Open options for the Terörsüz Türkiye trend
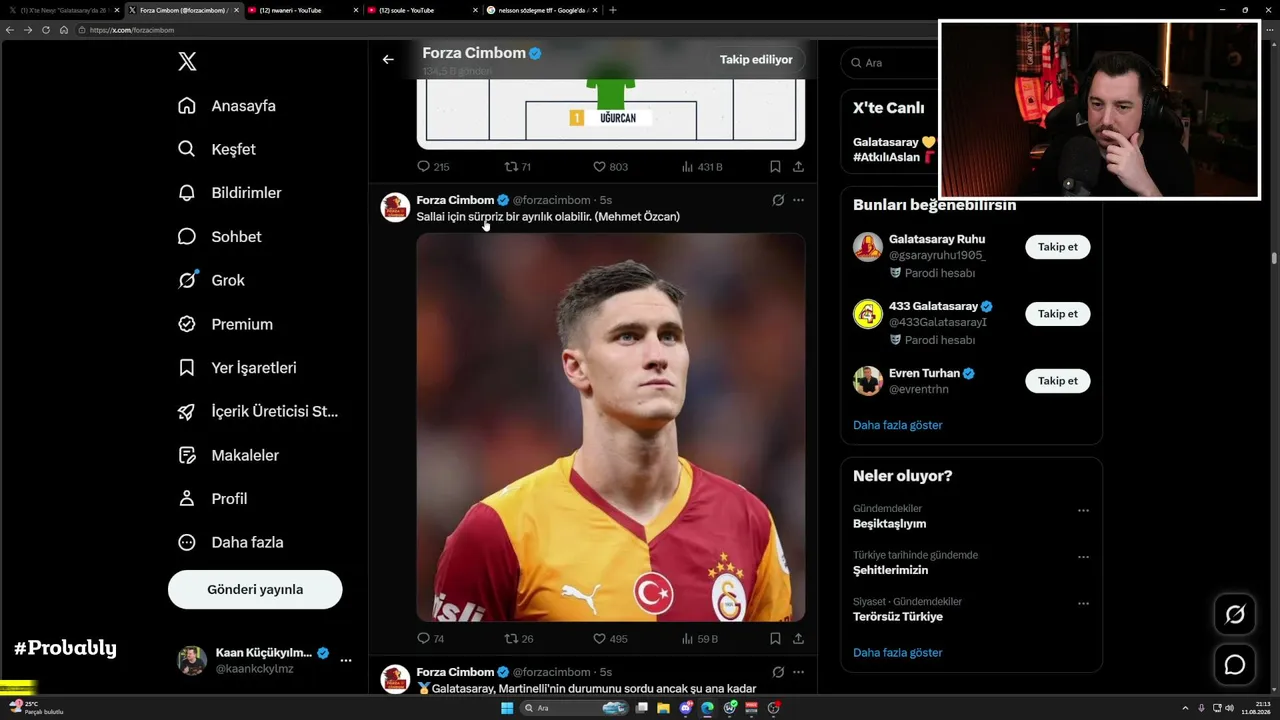Viewport: 1280px width, 720px height. click(x=1083, y=603)
